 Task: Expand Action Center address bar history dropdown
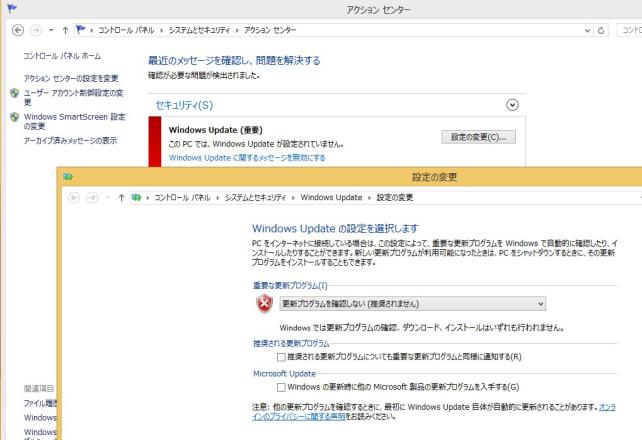(587, 31)
